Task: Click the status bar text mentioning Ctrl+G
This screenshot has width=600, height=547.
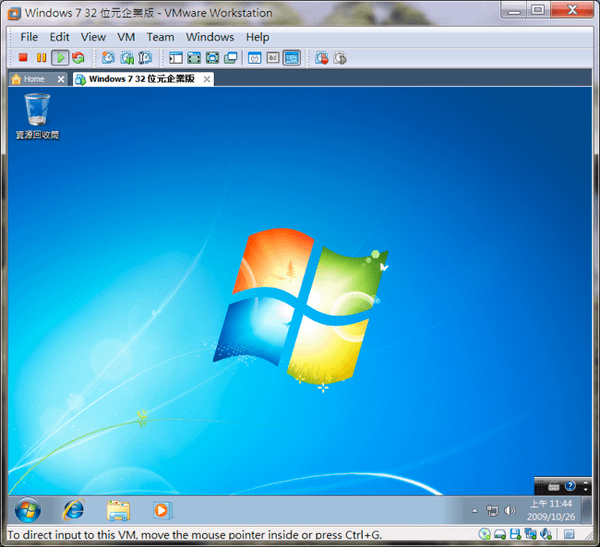Action: tap(195, 534)
